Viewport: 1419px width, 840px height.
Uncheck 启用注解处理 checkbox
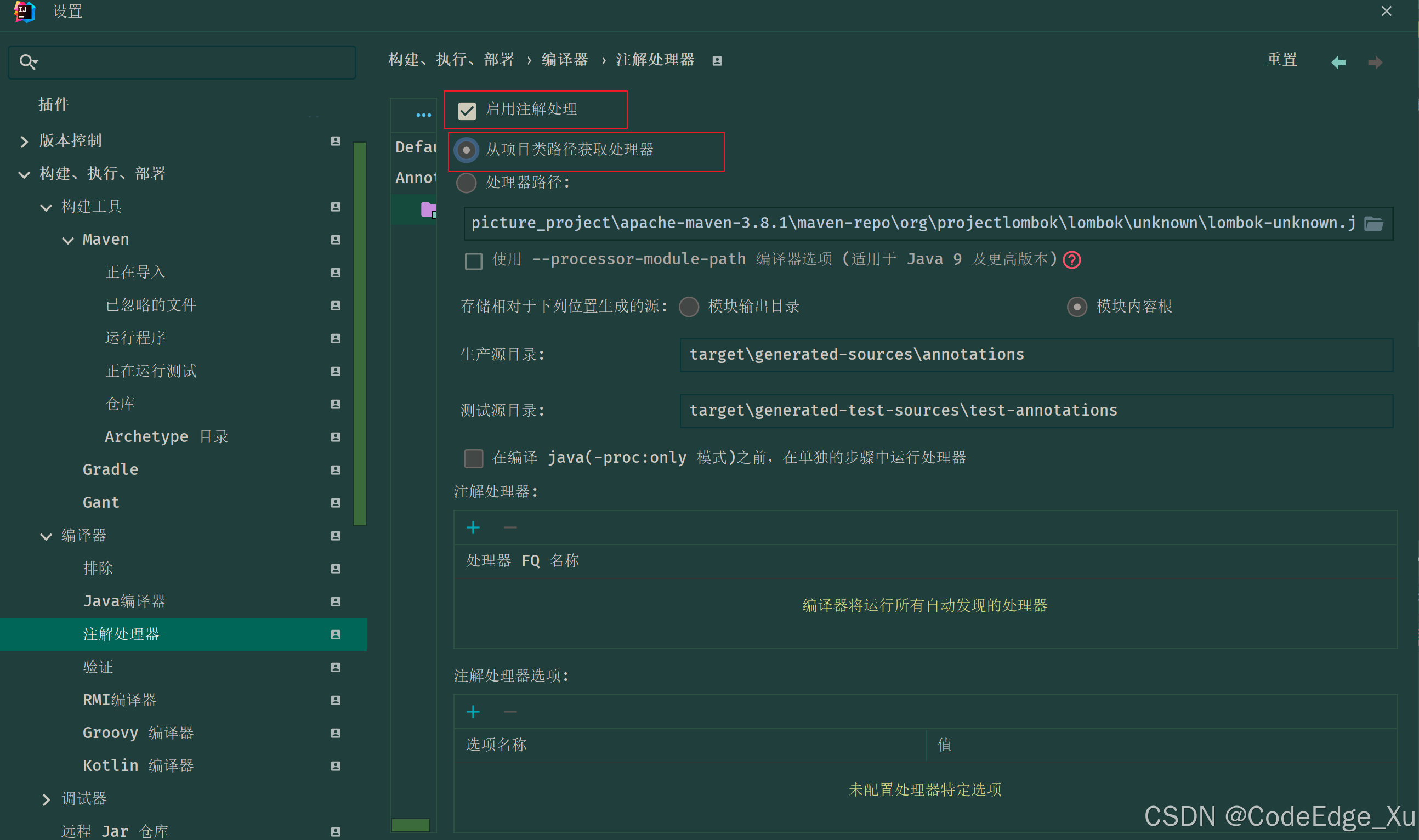point(467,110)
